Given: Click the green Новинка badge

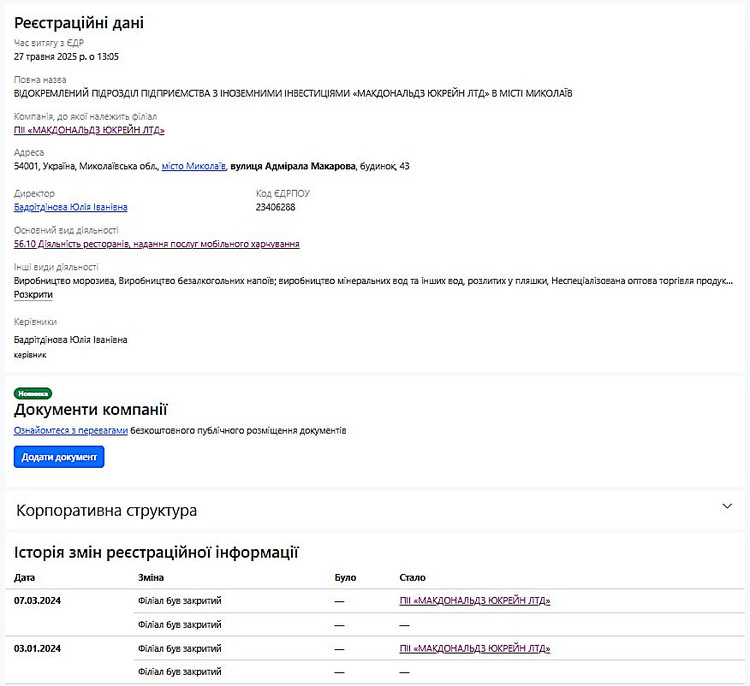Looking at the screenshot, I should pos(33,393).
